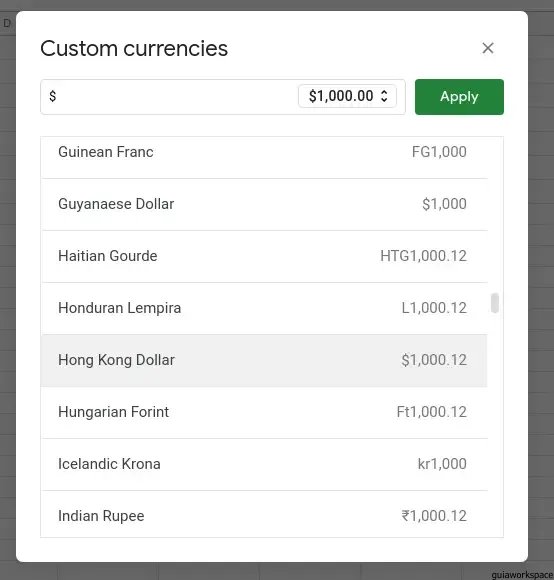Click the Ft1,000.12 forint format preview
The image size is (554, 580).
tap(432, 412)
